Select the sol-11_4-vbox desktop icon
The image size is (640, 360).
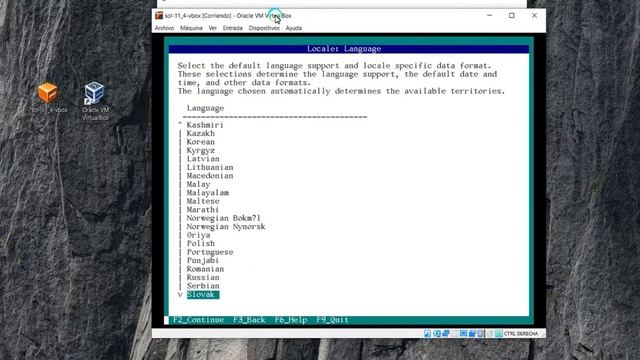tap(48, 98)
